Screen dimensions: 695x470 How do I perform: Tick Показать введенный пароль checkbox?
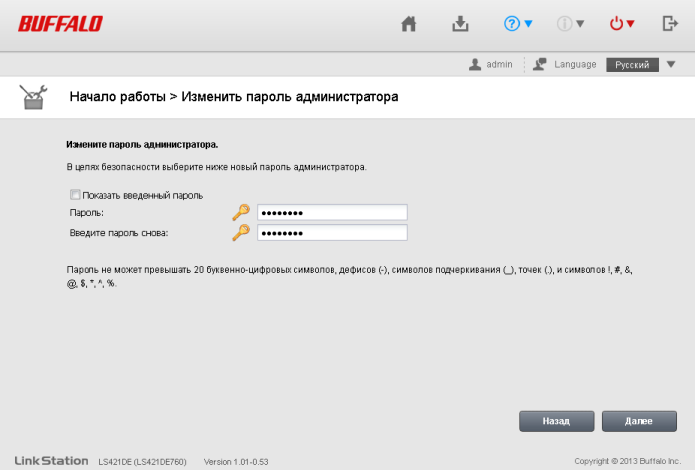pyautogui.click(x=75, y=195)
